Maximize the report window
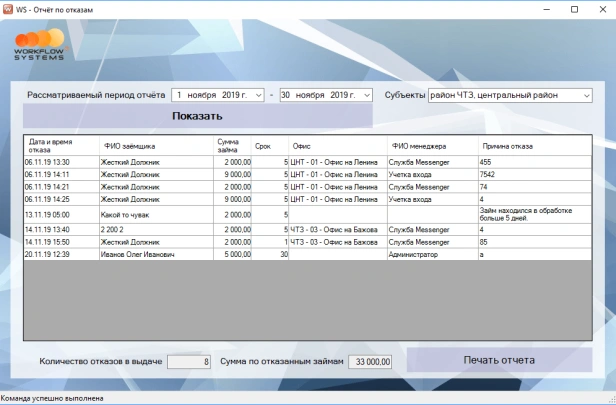 tap(574, 9)
